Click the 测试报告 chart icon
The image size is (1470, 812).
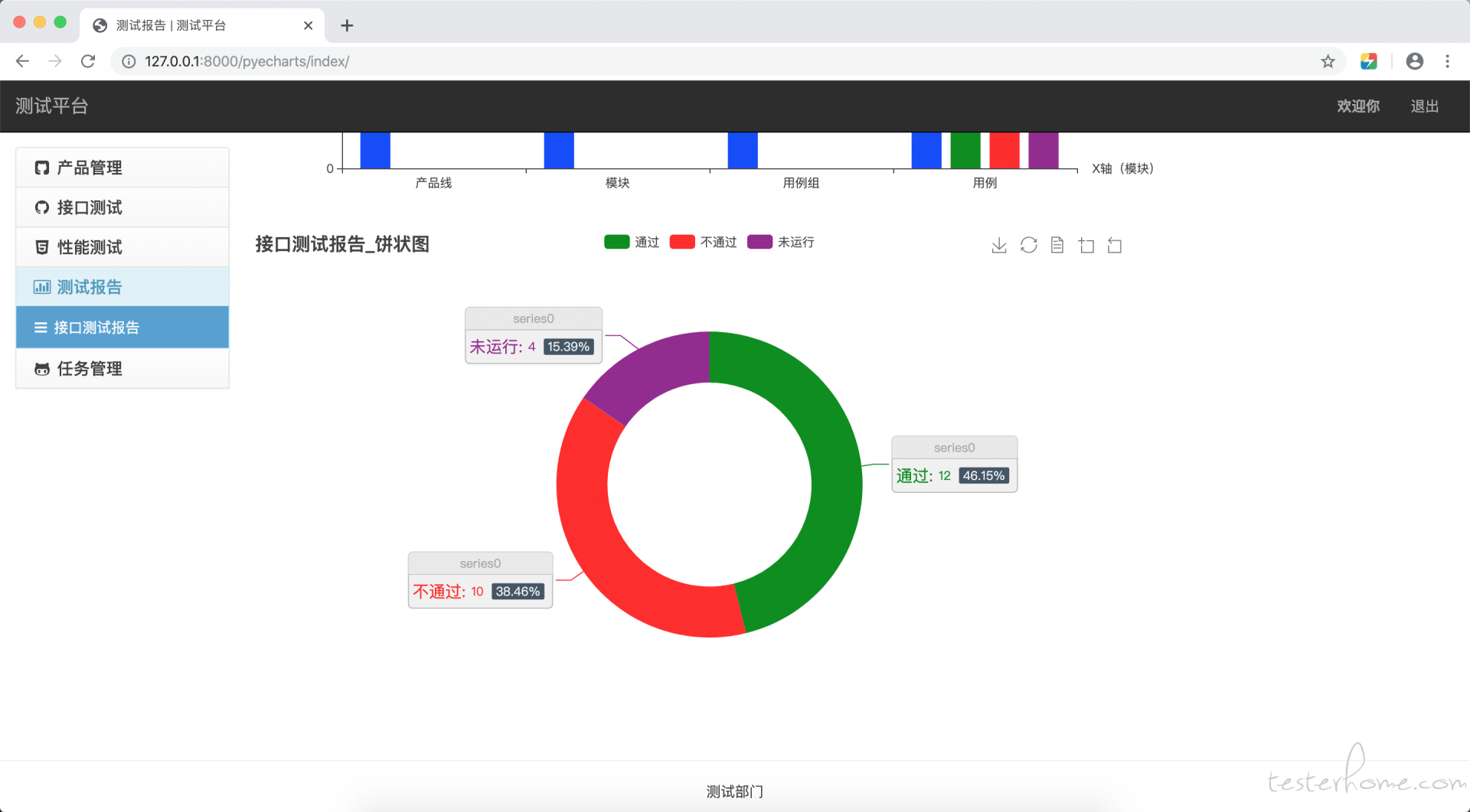[42, 287]
